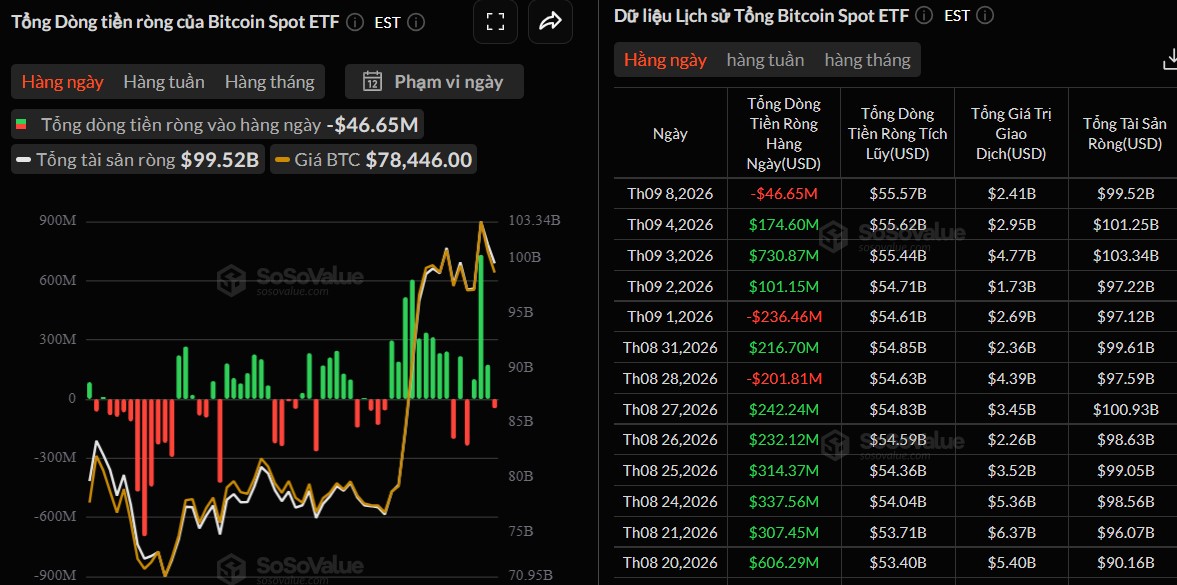Click the tall green bar on chart

click(480, 327)
